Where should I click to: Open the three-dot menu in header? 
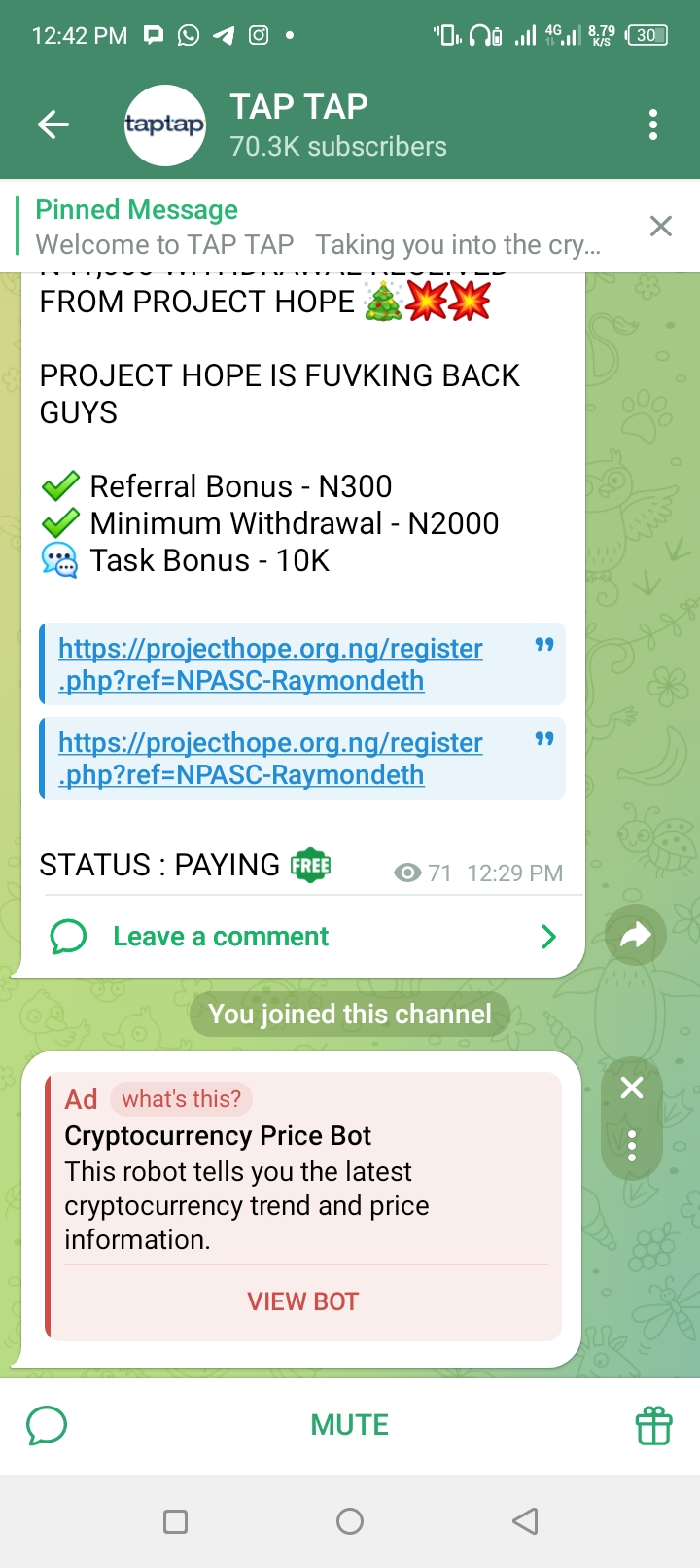[653, 125]
